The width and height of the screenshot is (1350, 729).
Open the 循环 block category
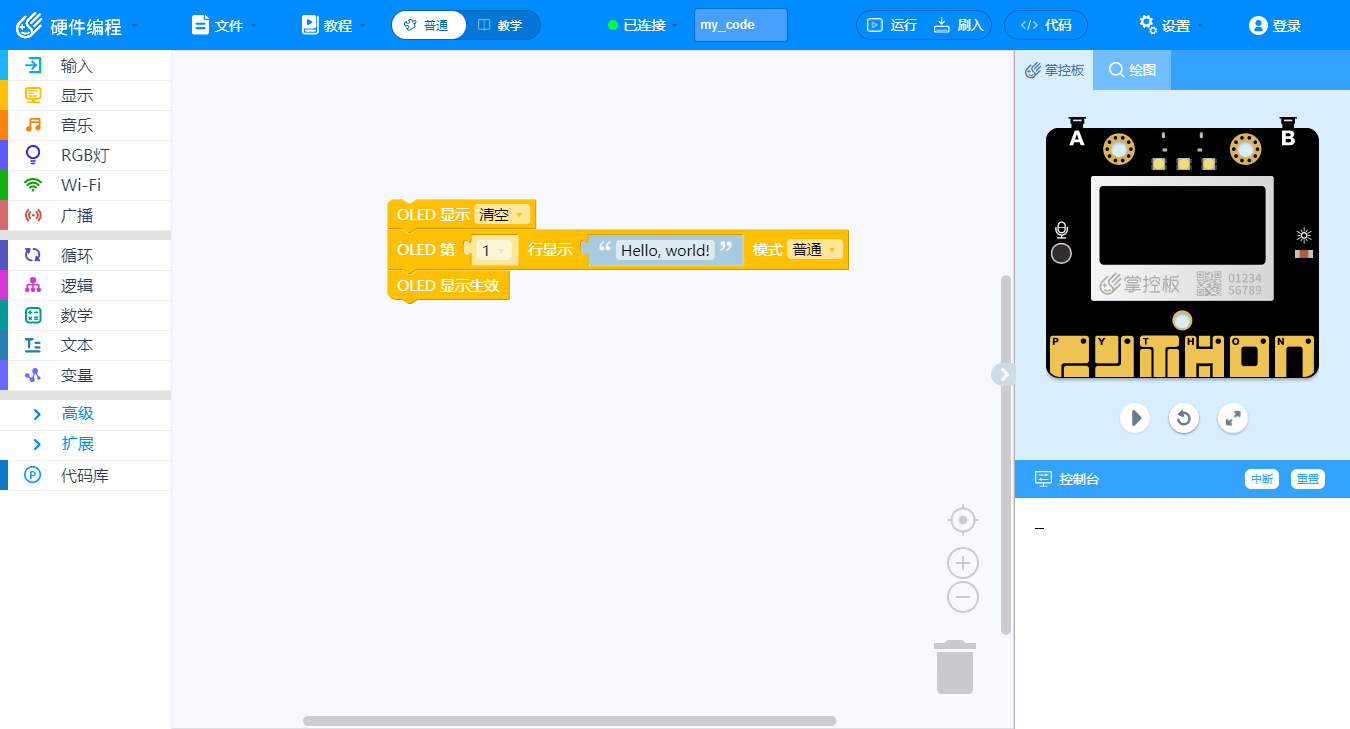click(85, 256)
